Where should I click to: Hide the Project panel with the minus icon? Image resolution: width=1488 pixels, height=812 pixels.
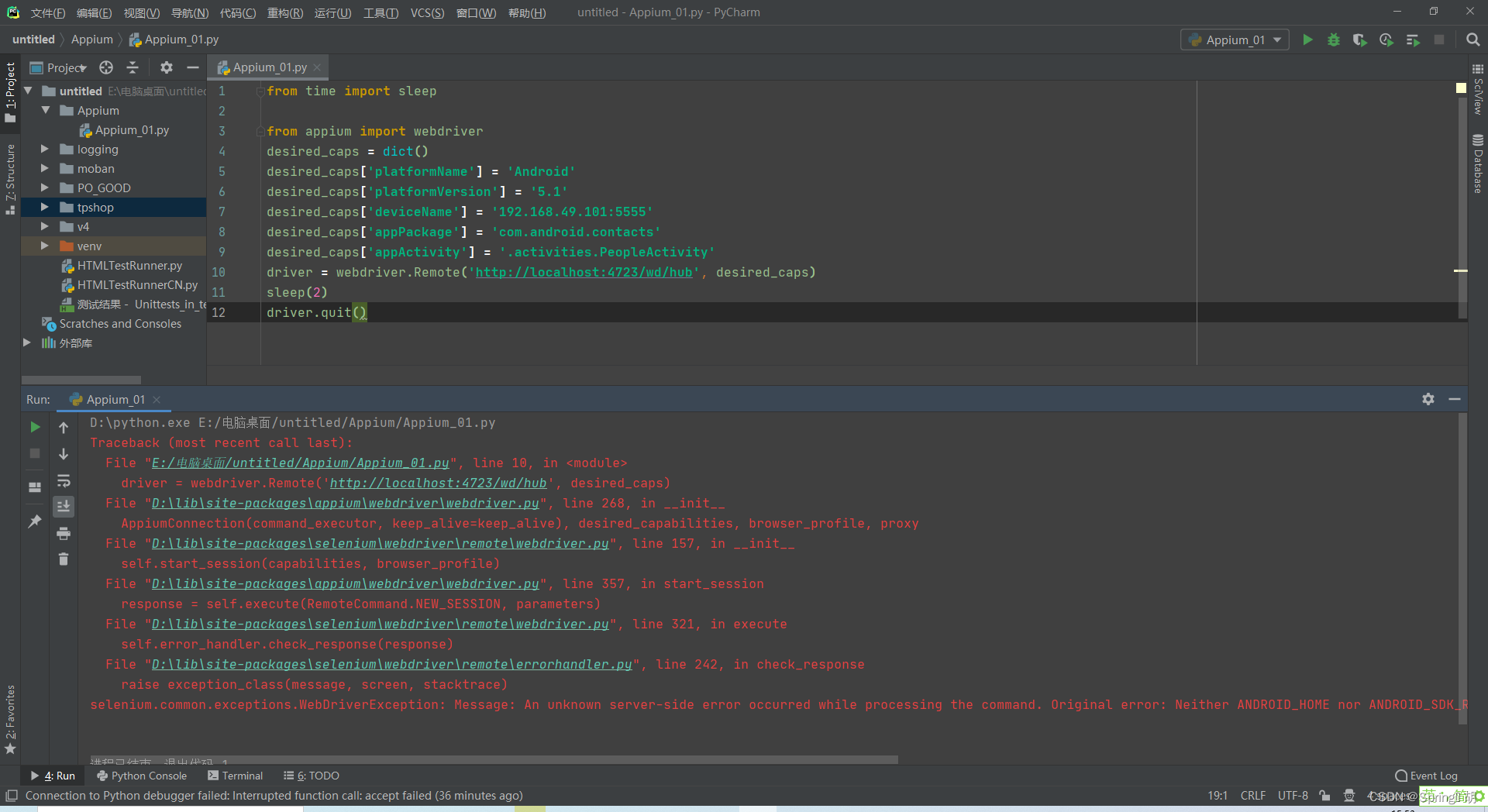click(x=193, y=67)
